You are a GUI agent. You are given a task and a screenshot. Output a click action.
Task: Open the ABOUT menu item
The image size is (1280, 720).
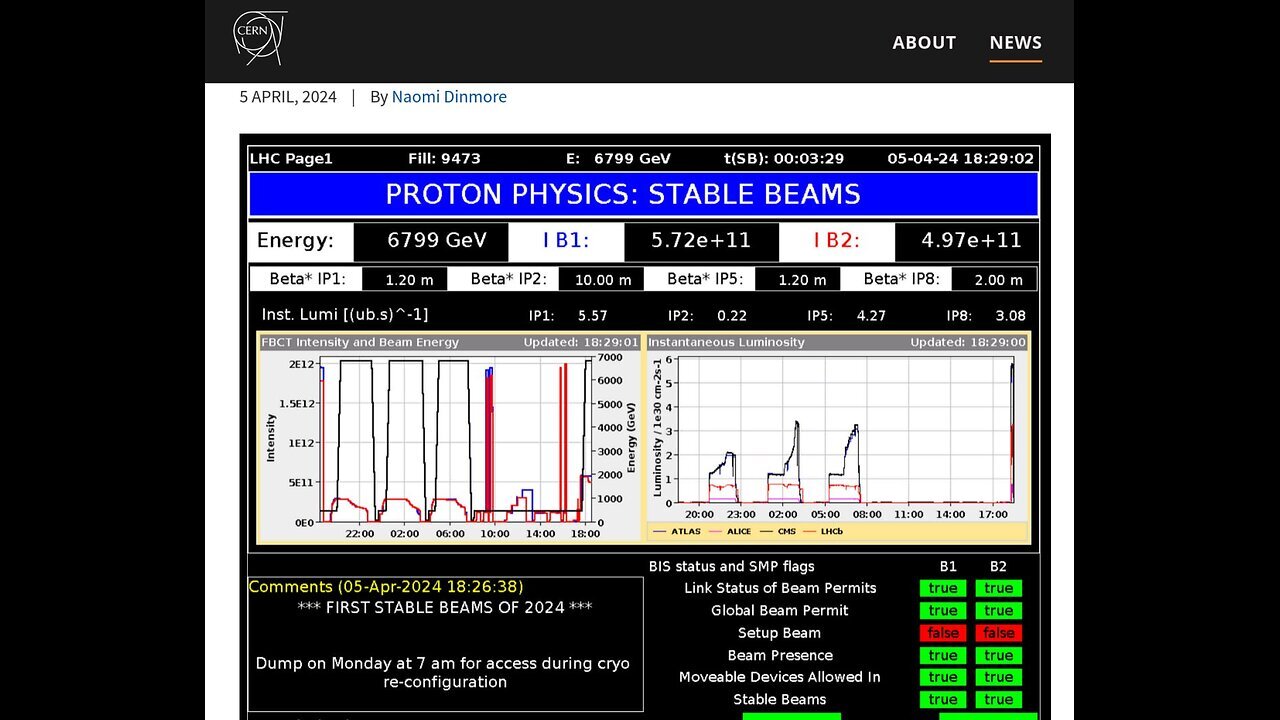(x=924, y=42)
